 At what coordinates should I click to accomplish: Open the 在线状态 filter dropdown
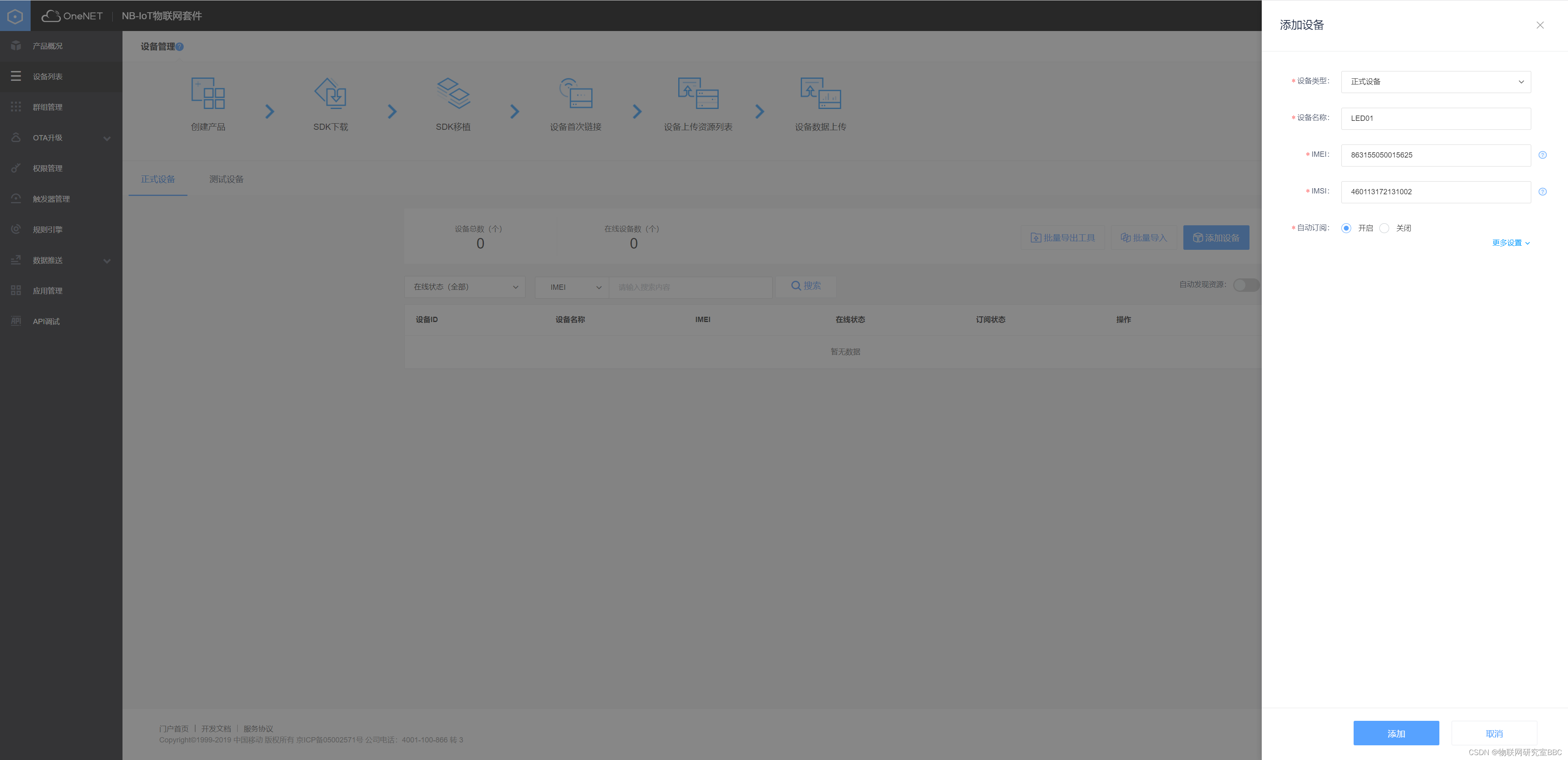click(464, 287)
